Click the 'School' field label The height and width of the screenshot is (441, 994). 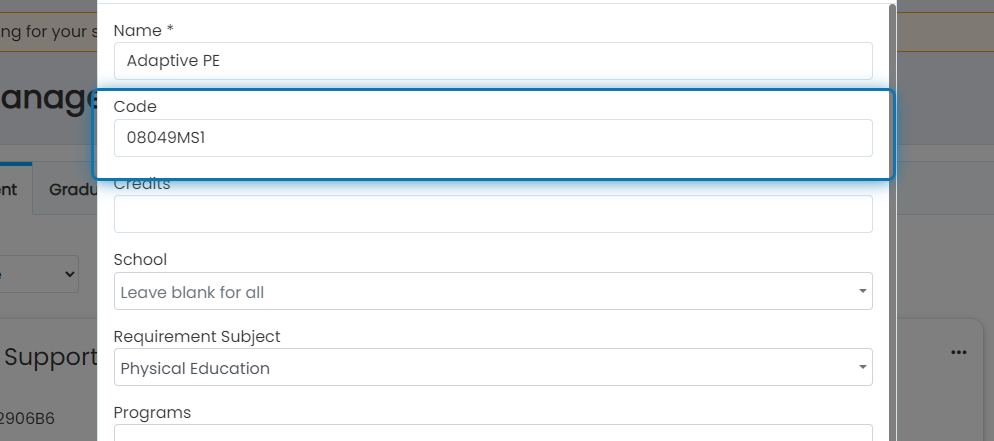(x=140, y=260)
